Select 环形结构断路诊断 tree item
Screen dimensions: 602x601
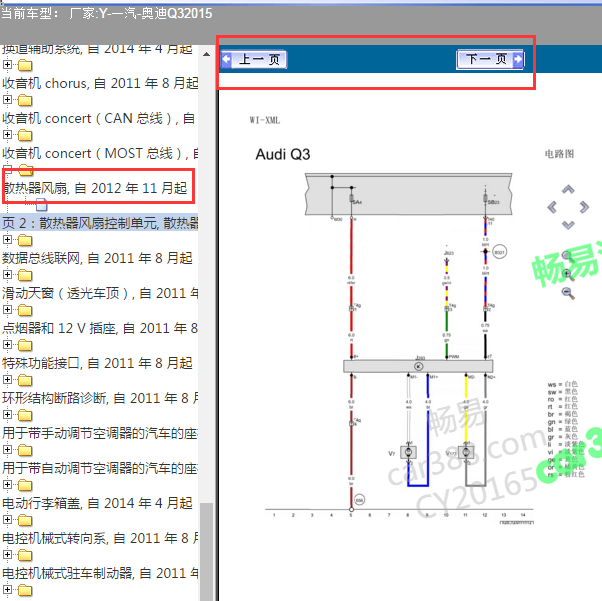coord(100,398)
